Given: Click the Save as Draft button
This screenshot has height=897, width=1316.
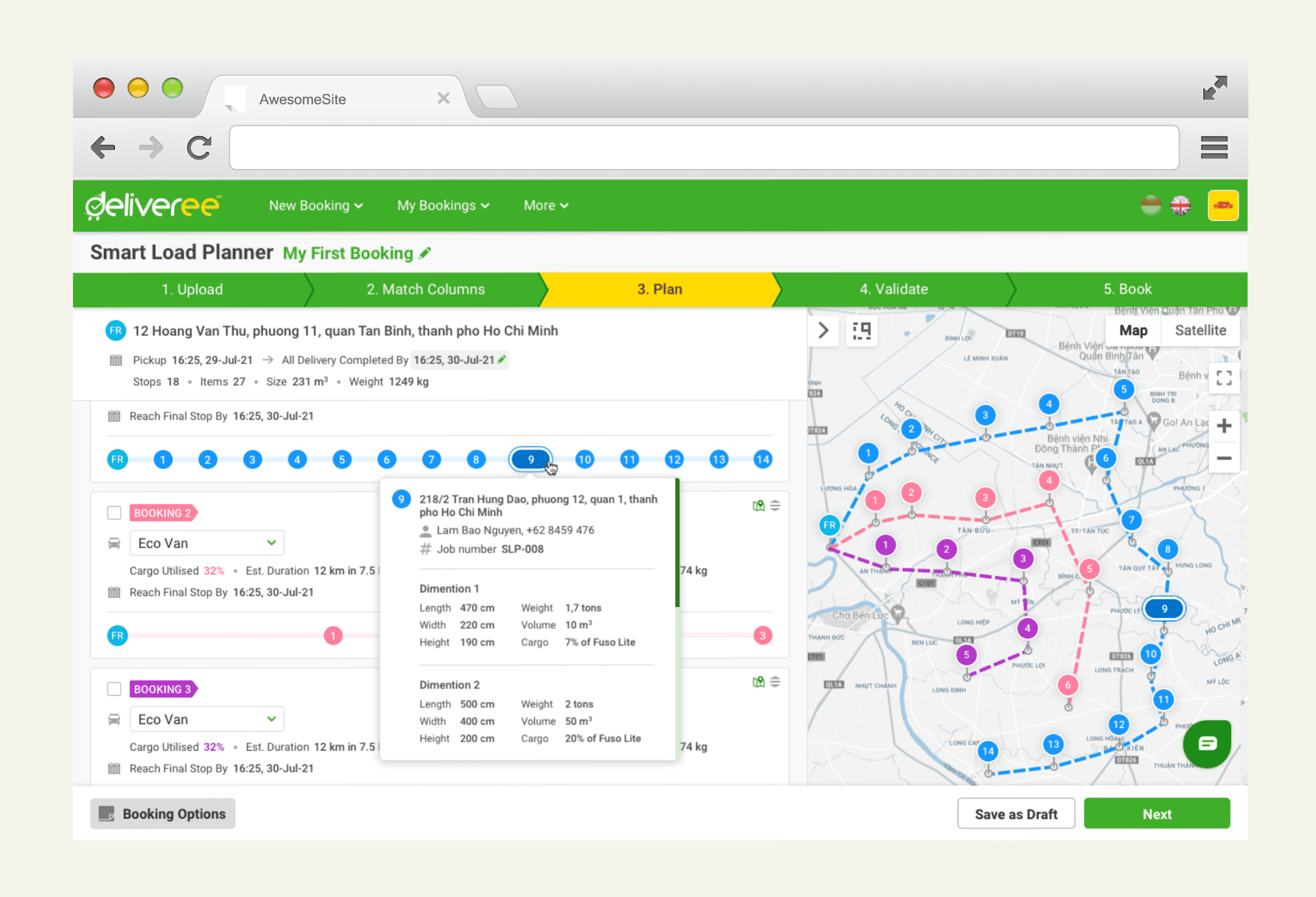Looking at the screenshot, I should [x=1015, y=814].
